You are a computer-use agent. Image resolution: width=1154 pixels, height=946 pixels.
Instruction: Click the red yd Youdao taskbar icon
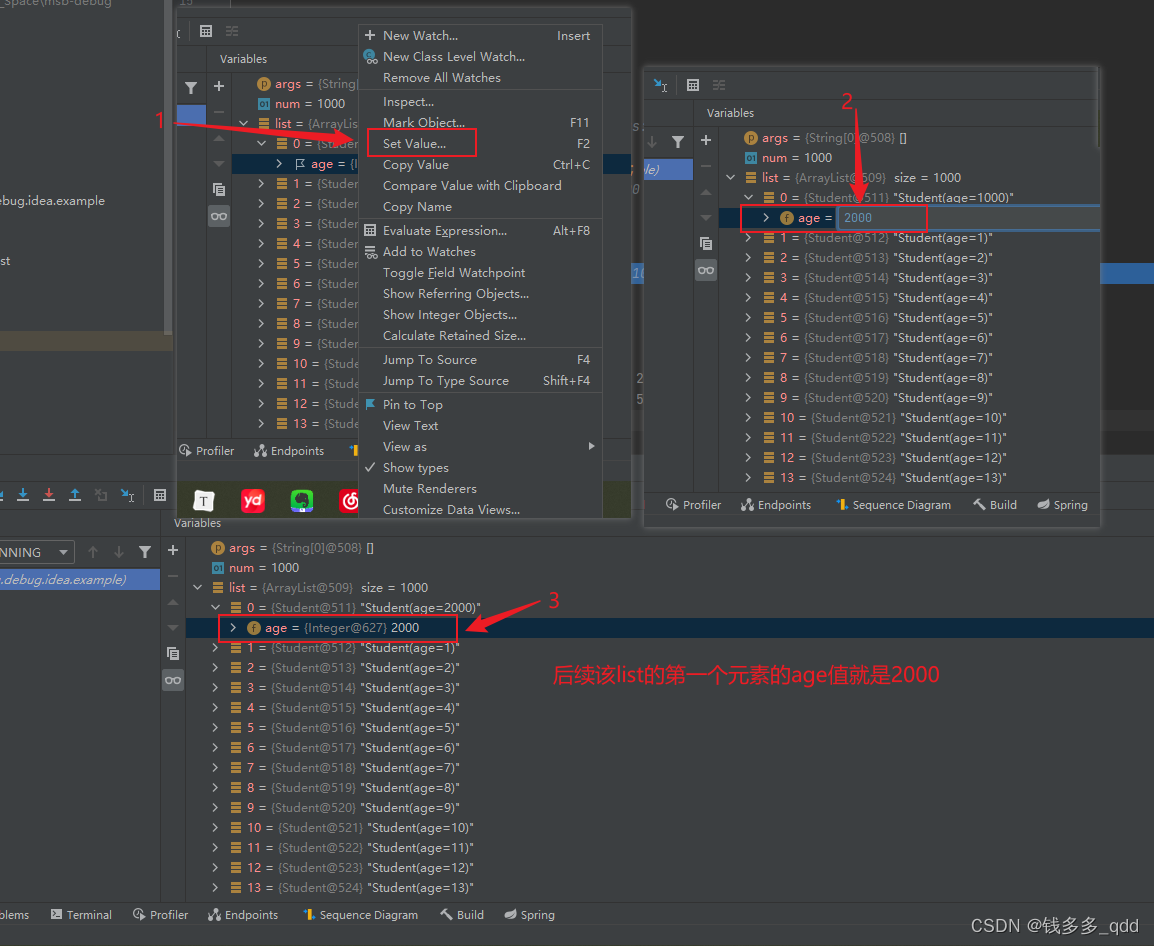(x=252, y=501)
